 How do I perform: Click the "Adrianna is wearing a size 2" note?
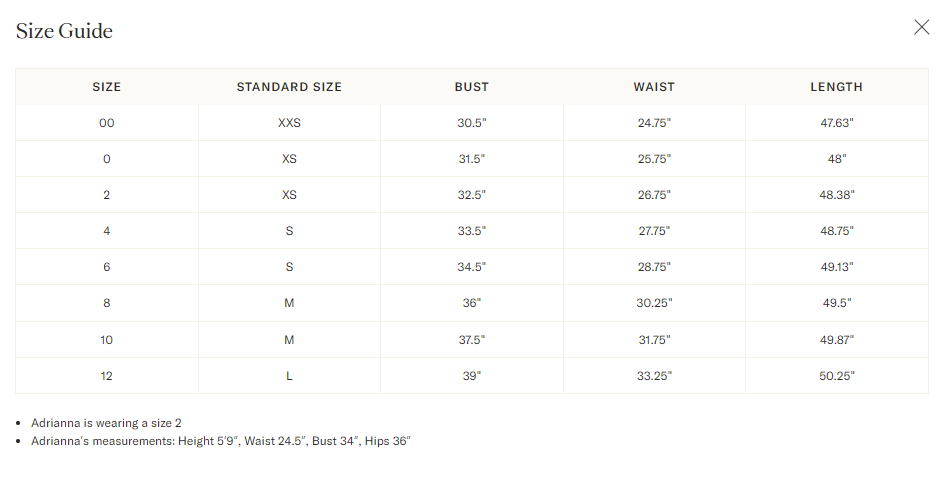click(x=106, y=423)
